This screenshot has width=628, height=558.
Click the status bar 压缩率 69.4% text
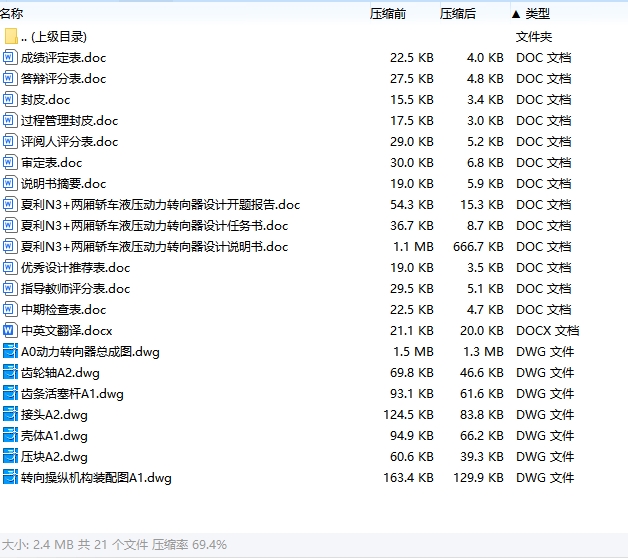pos(189,545)
